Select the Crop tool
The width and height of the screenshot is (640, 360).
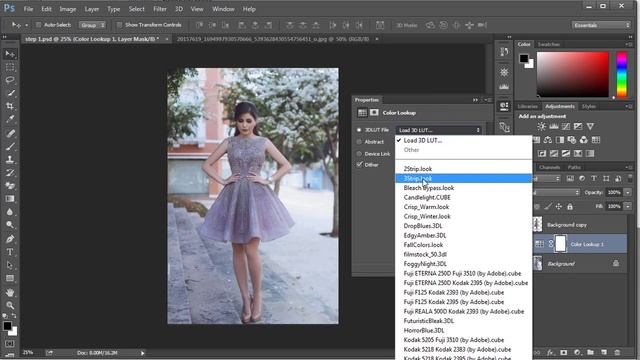(x=10, y=106)
